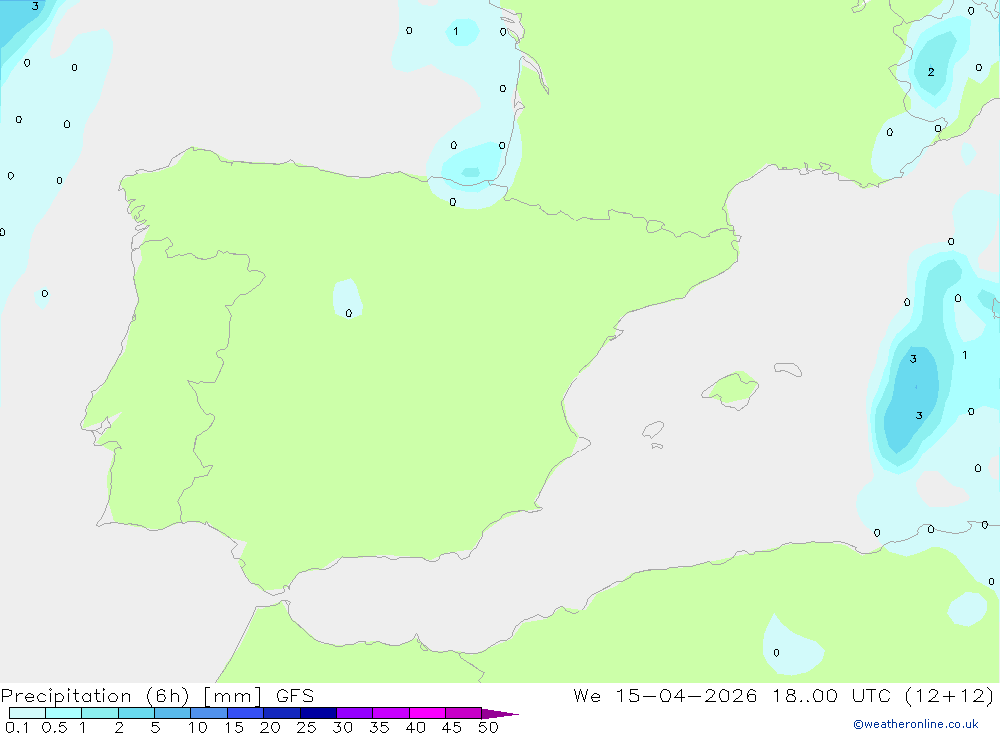Select the 0.5–1 mm legend color box
The height and width of the screenshot is (733, 1000).
(x=64, y=713)
